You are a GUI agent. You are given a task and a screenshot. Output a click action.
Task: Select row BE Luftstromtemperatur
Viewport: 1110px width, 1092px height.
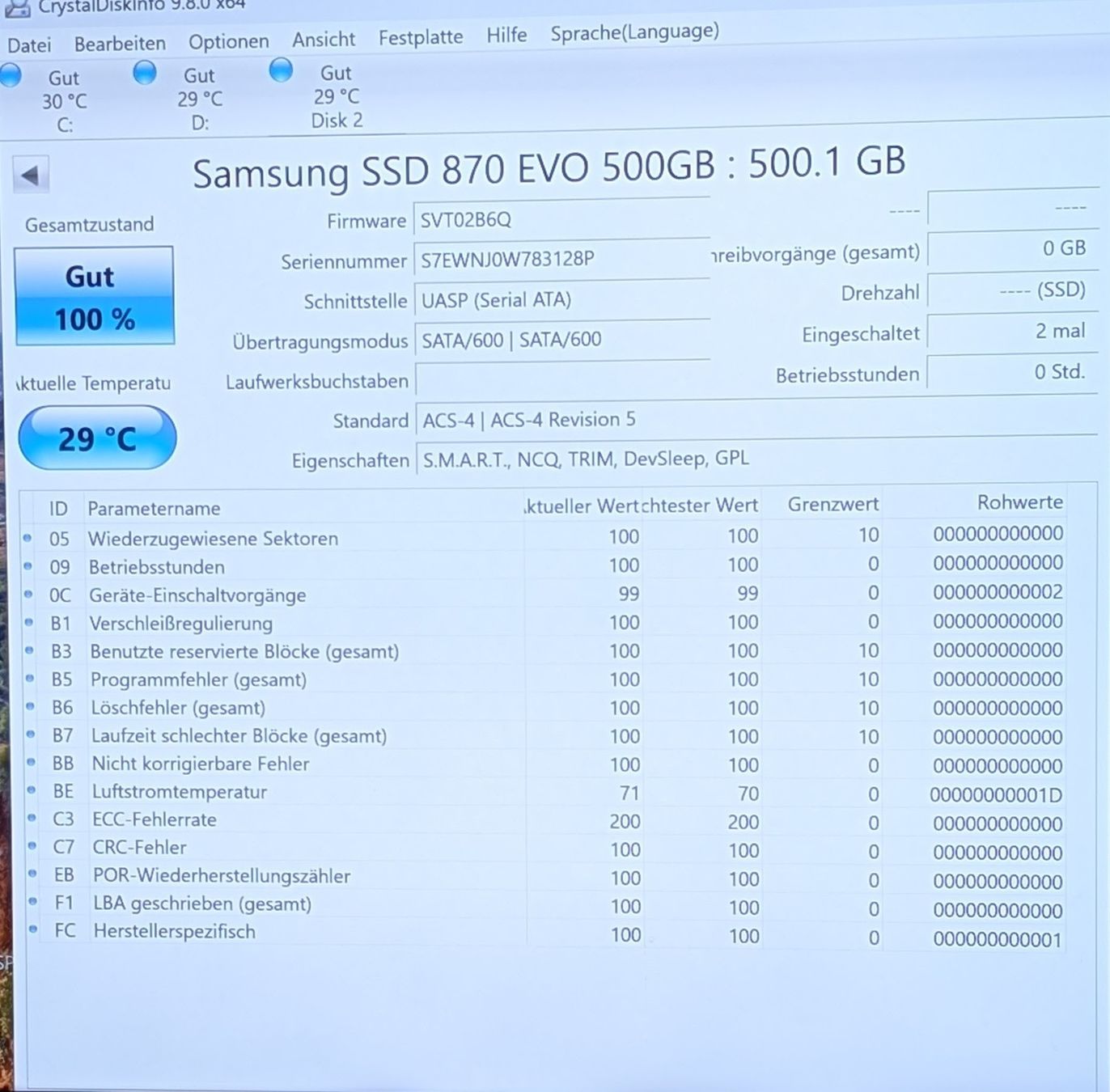542,793
